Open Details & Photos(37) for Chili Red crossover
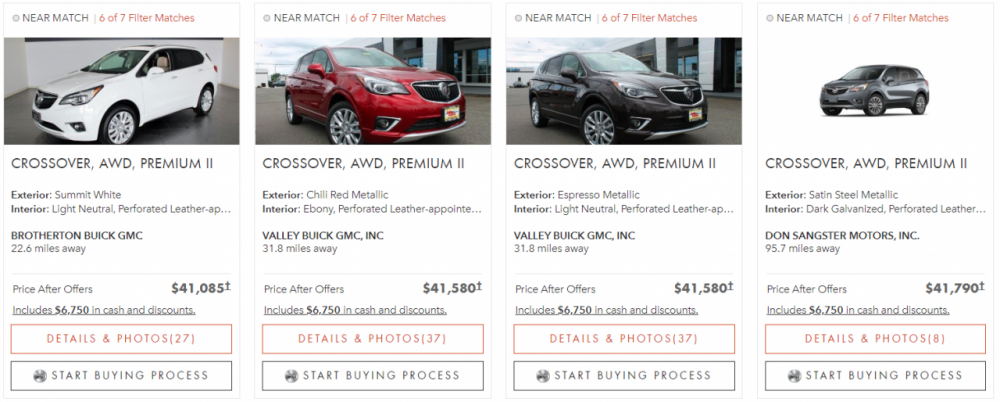 372,339
